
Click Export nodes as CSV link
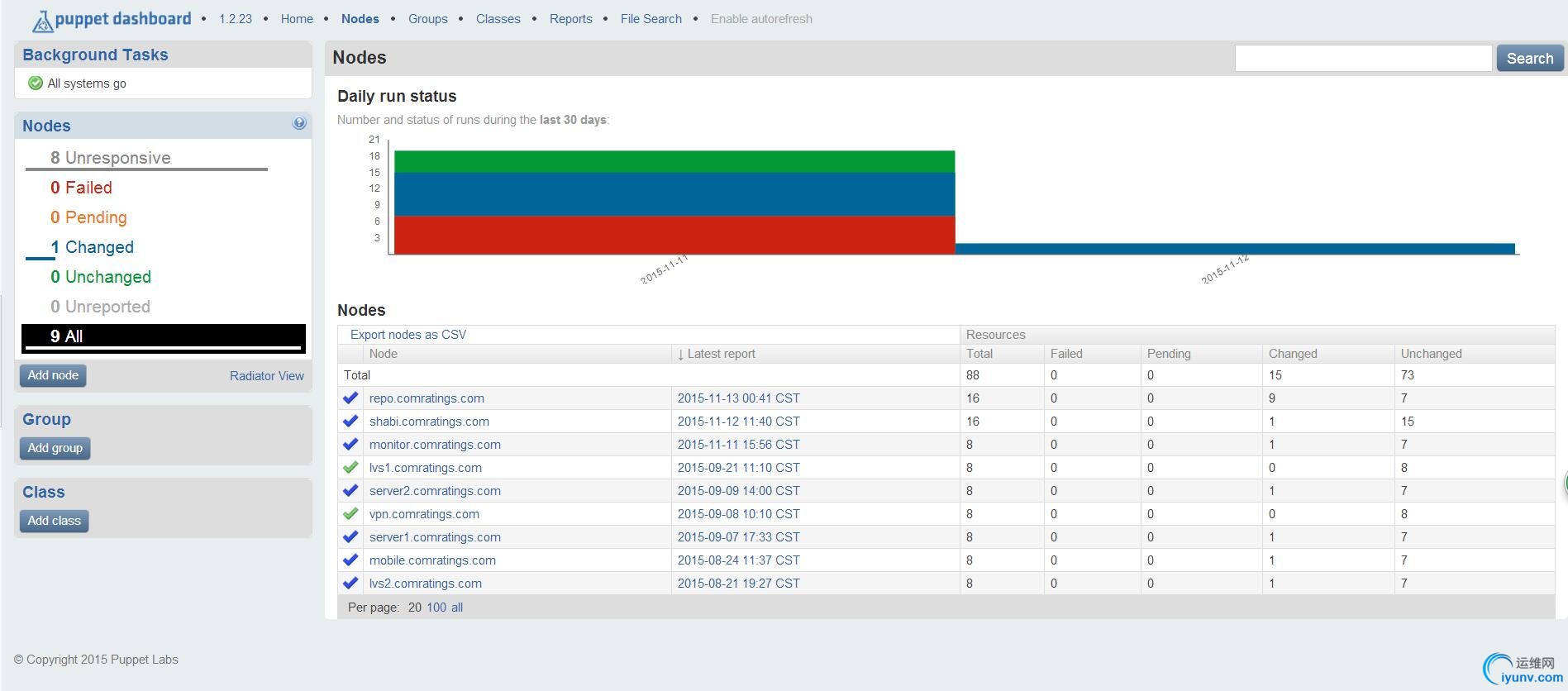[x=408, y=335]
